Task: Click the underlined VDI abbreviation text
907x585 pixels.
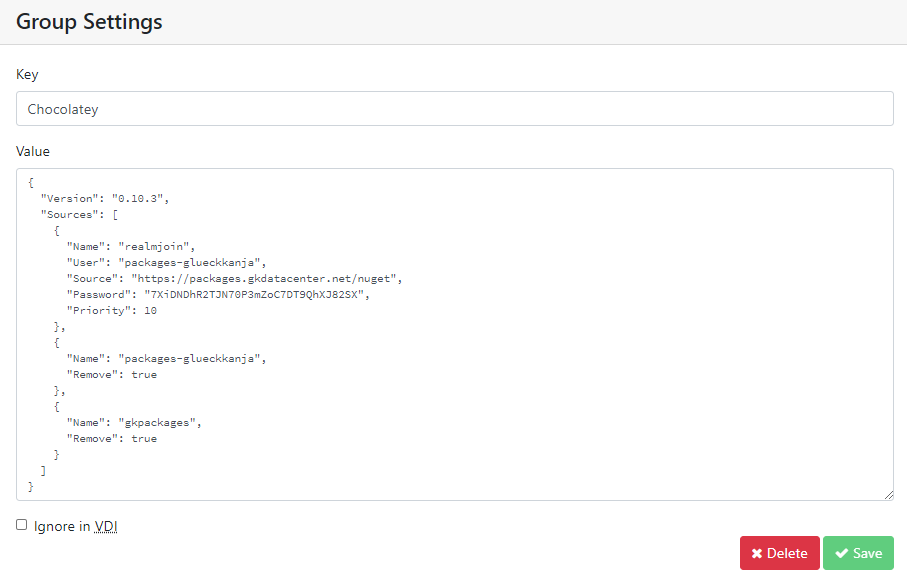Action: [106, 526]
